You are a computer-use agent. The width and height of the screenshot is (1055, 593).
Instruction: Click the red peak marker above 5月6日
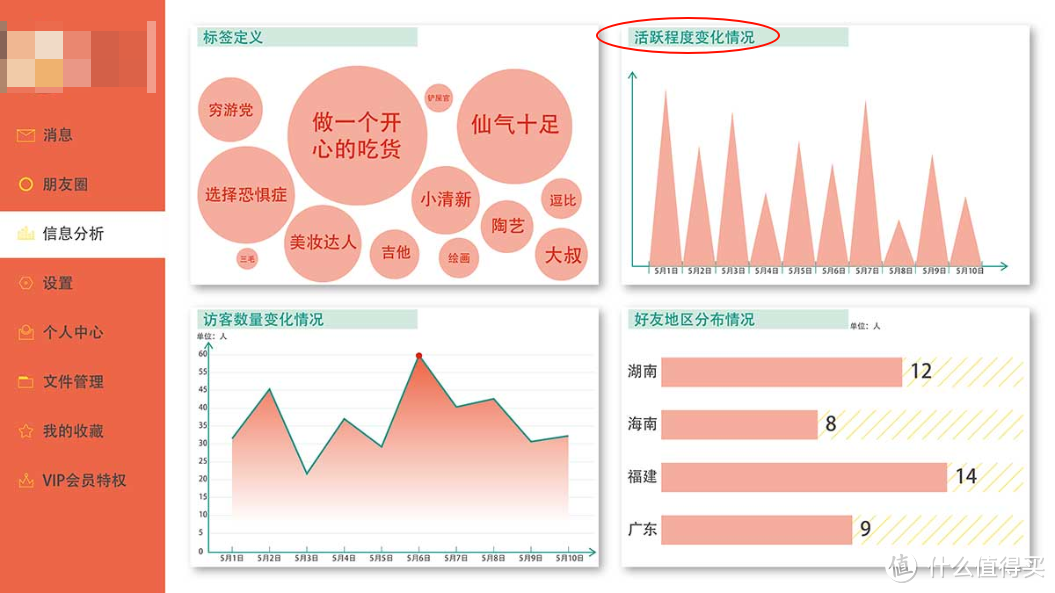point(420,354)
